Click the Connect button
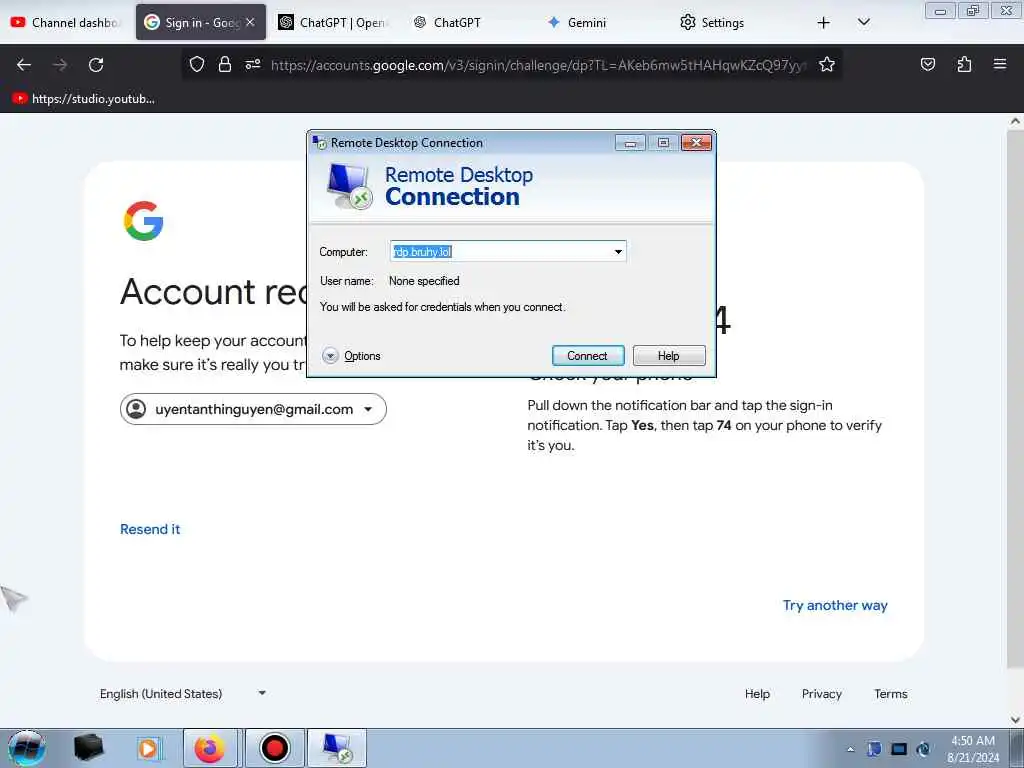The image size is (1024, 768). pos(588,356)
